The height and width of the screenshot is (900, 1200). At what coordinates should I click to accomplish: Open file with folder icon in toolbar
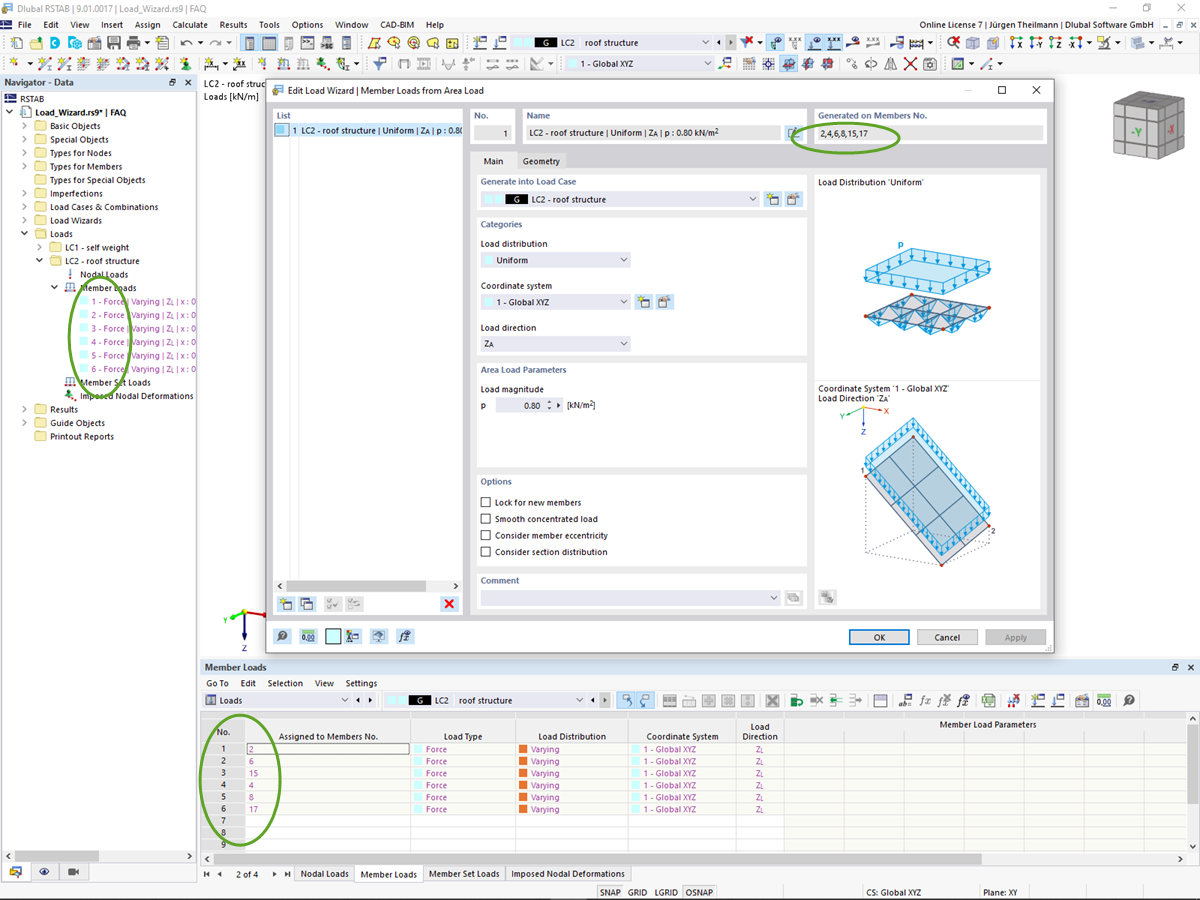coord(36,43)
